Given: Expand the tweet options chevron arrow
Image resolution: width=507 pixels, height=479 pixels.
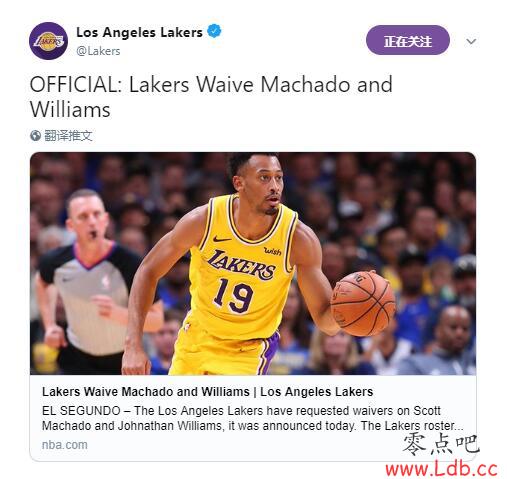Looking at the screenshot, I should (x=471, y=42).
